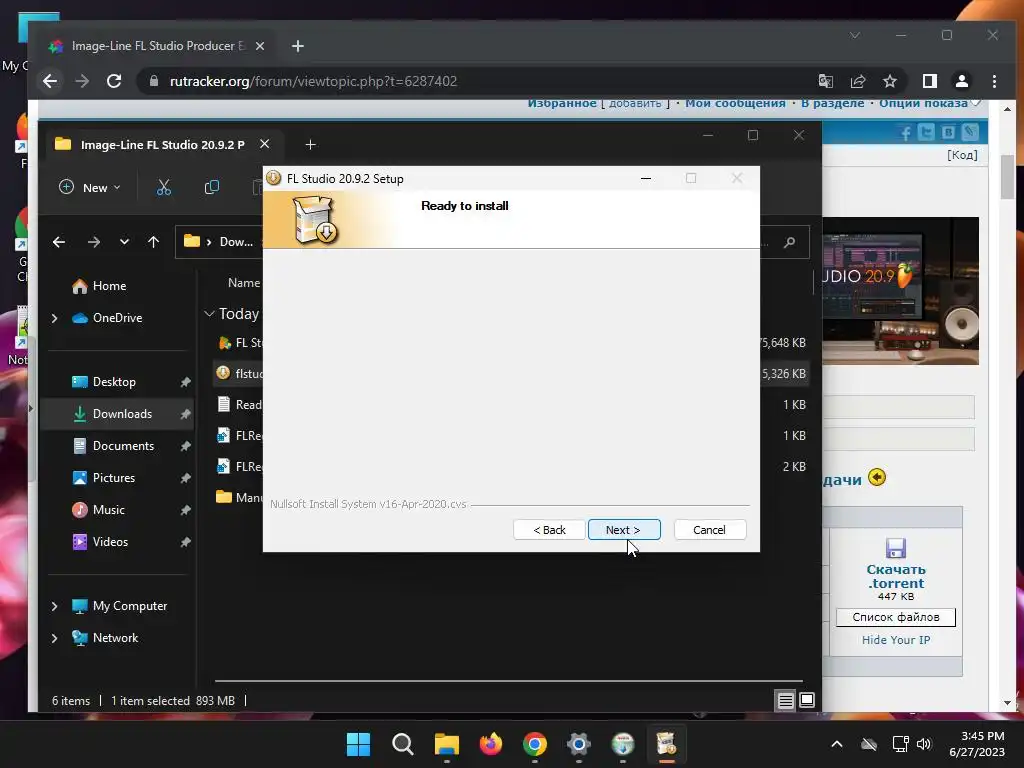Click the Мои сообщения link
The height and width of the screenshot is (768, 1024).
[x=735, y=104]
